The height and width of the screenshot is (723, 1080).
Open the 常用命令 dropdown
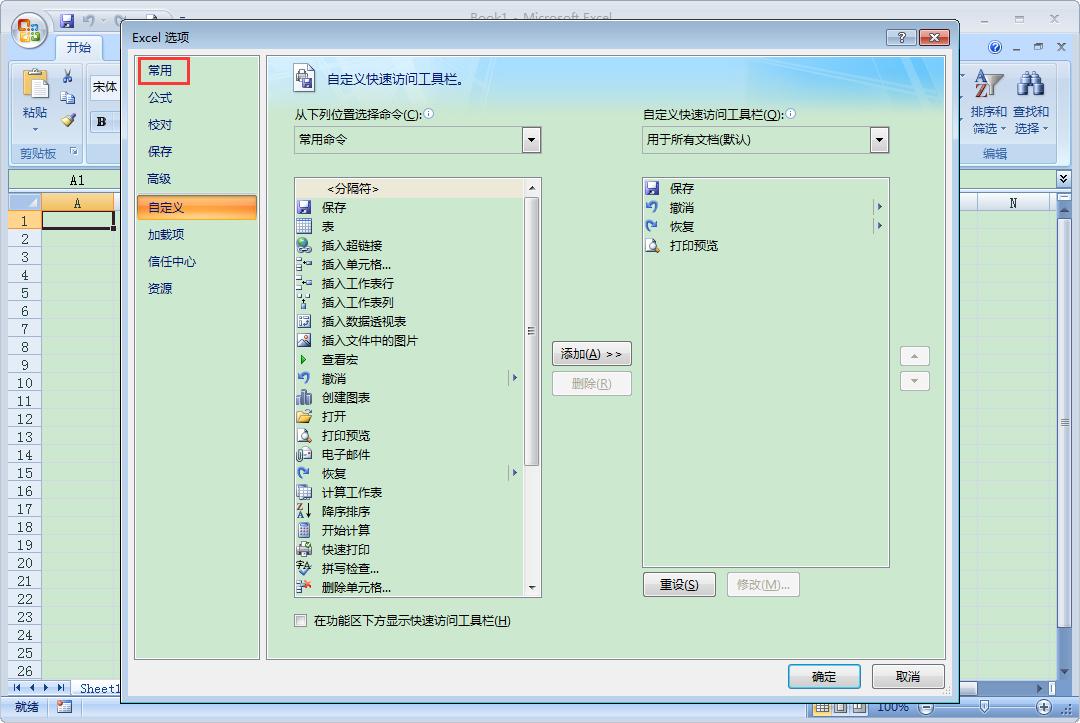531,140
